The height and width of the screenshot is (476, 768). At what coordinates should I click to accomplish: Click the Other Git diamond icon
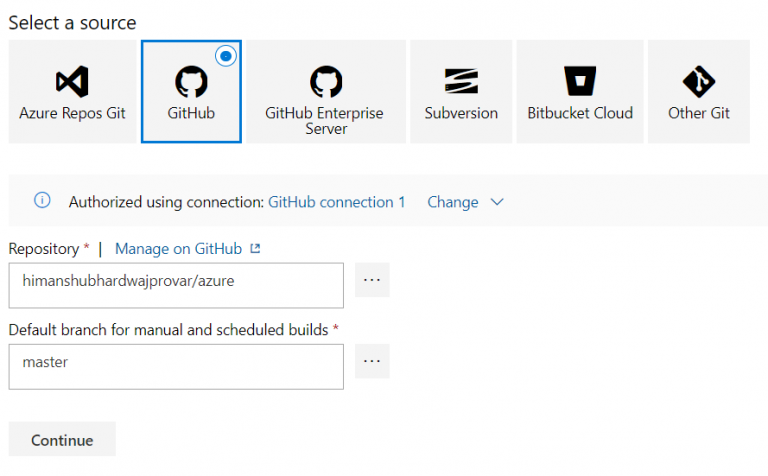pyautogui.click(x=699, y=81)
